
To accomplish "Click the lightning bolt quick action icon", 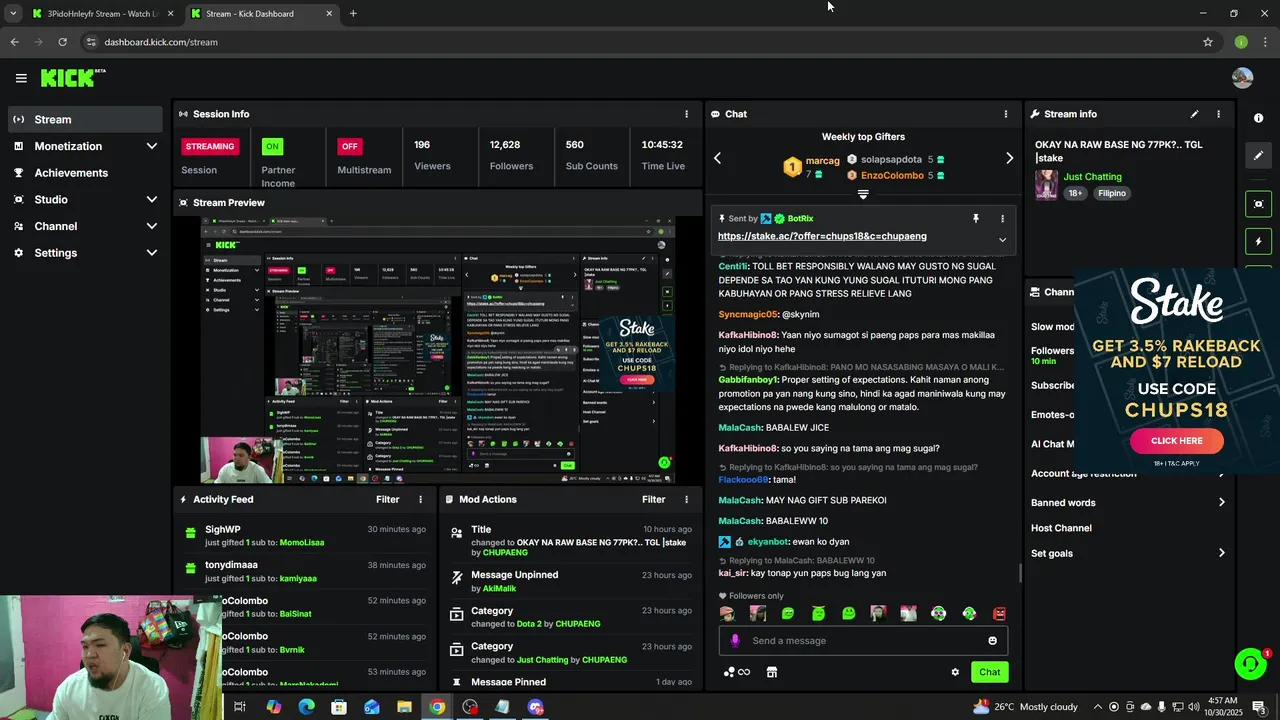I will click(1258, 241).
